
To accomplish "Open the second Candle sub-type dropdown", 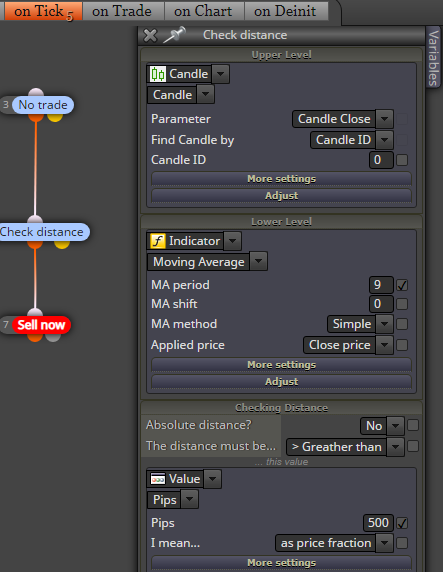I will [x=205, y=94].
